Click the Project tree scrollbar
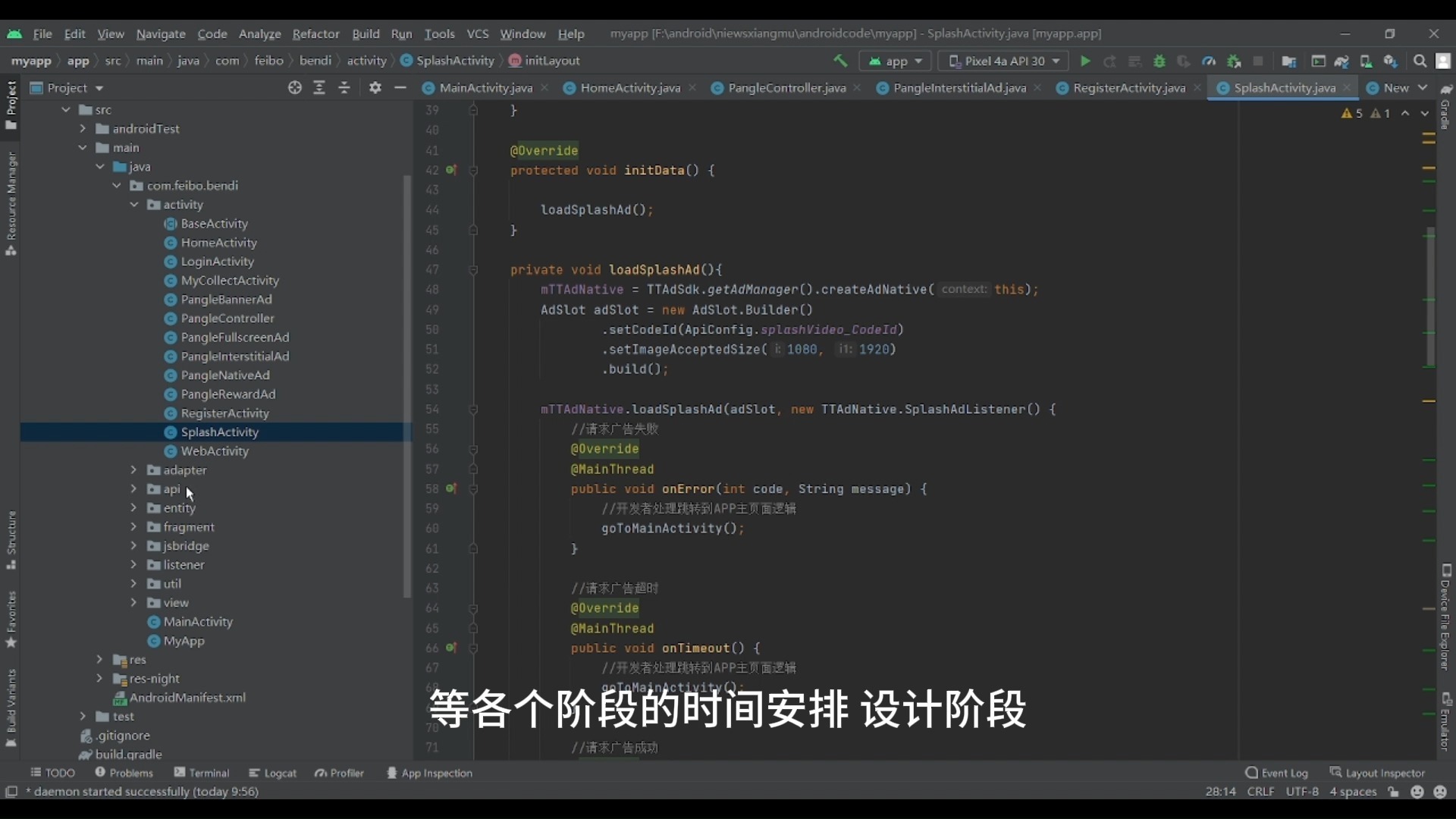 point(407,387)
